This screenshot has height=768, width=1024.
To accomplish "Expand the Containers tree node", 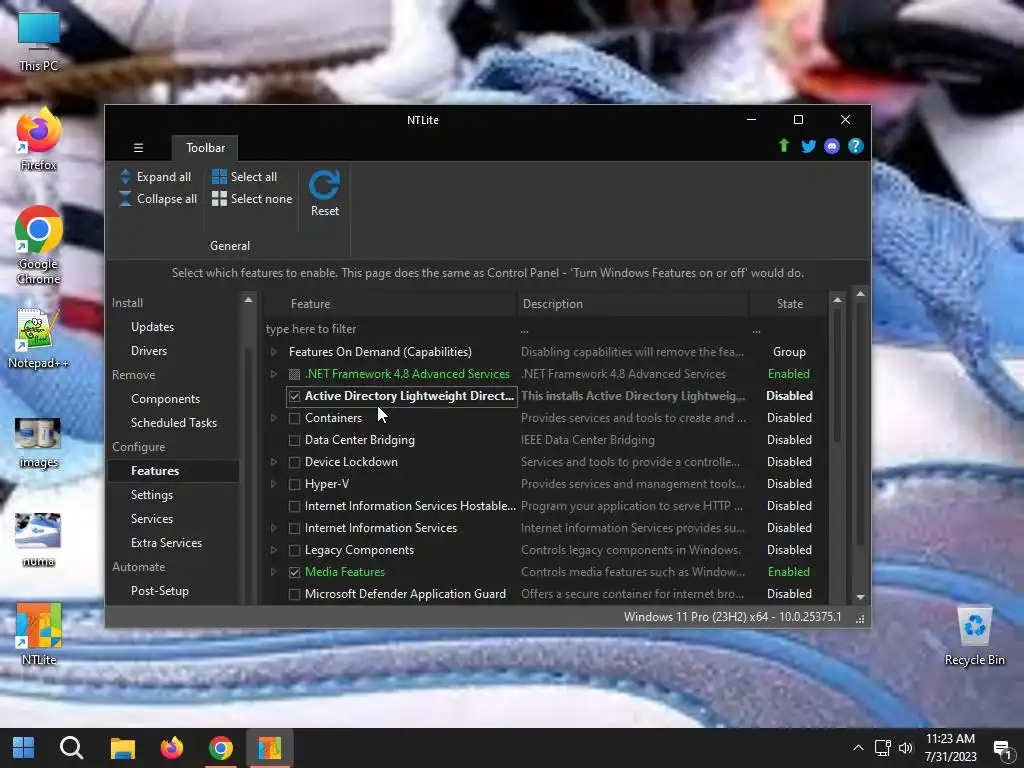I will coord(274,418).
